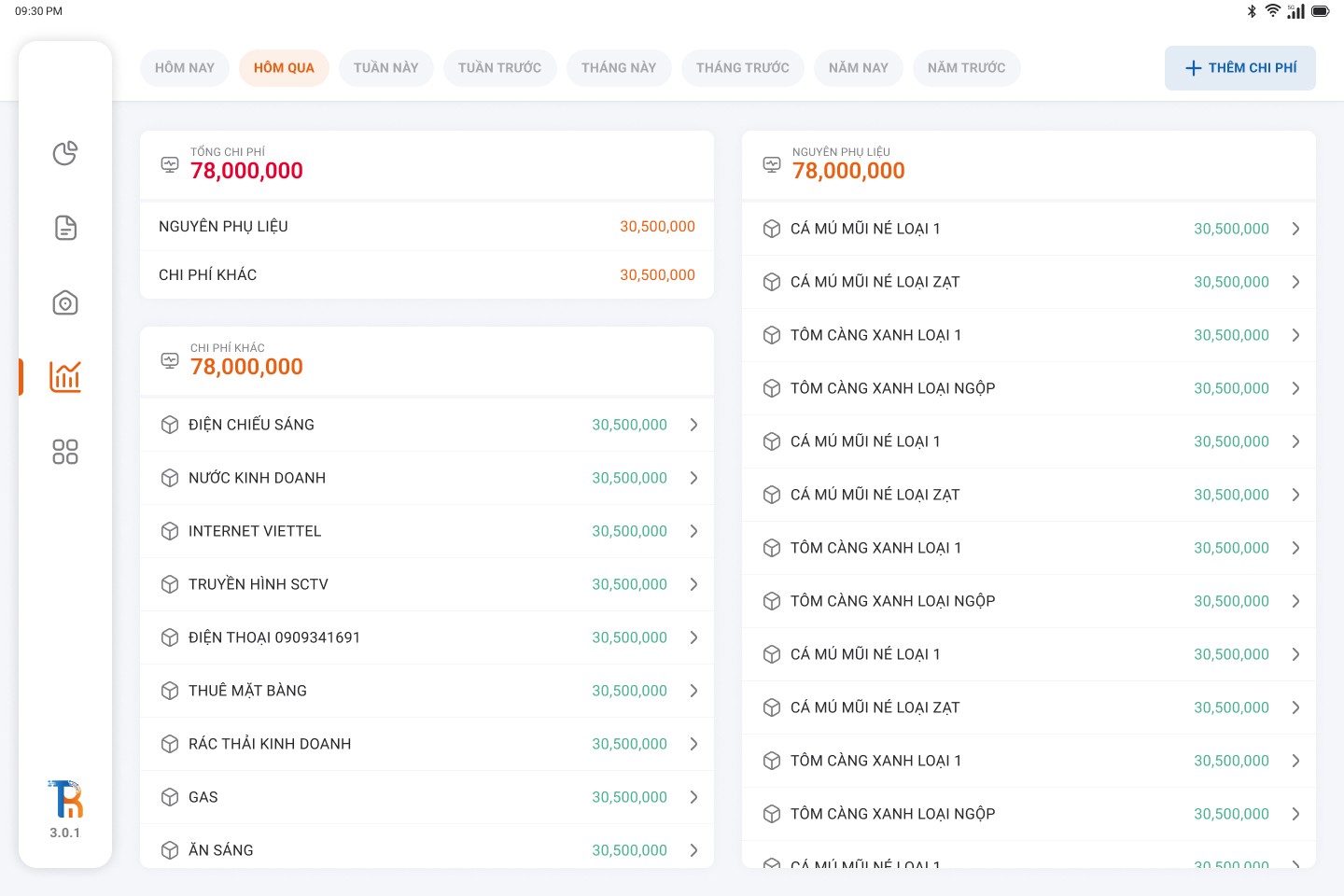1344x896 pixels.
Task: Click the monitor icon beside TỔNG CHI PHÍ
Action: tap(170, 164)
